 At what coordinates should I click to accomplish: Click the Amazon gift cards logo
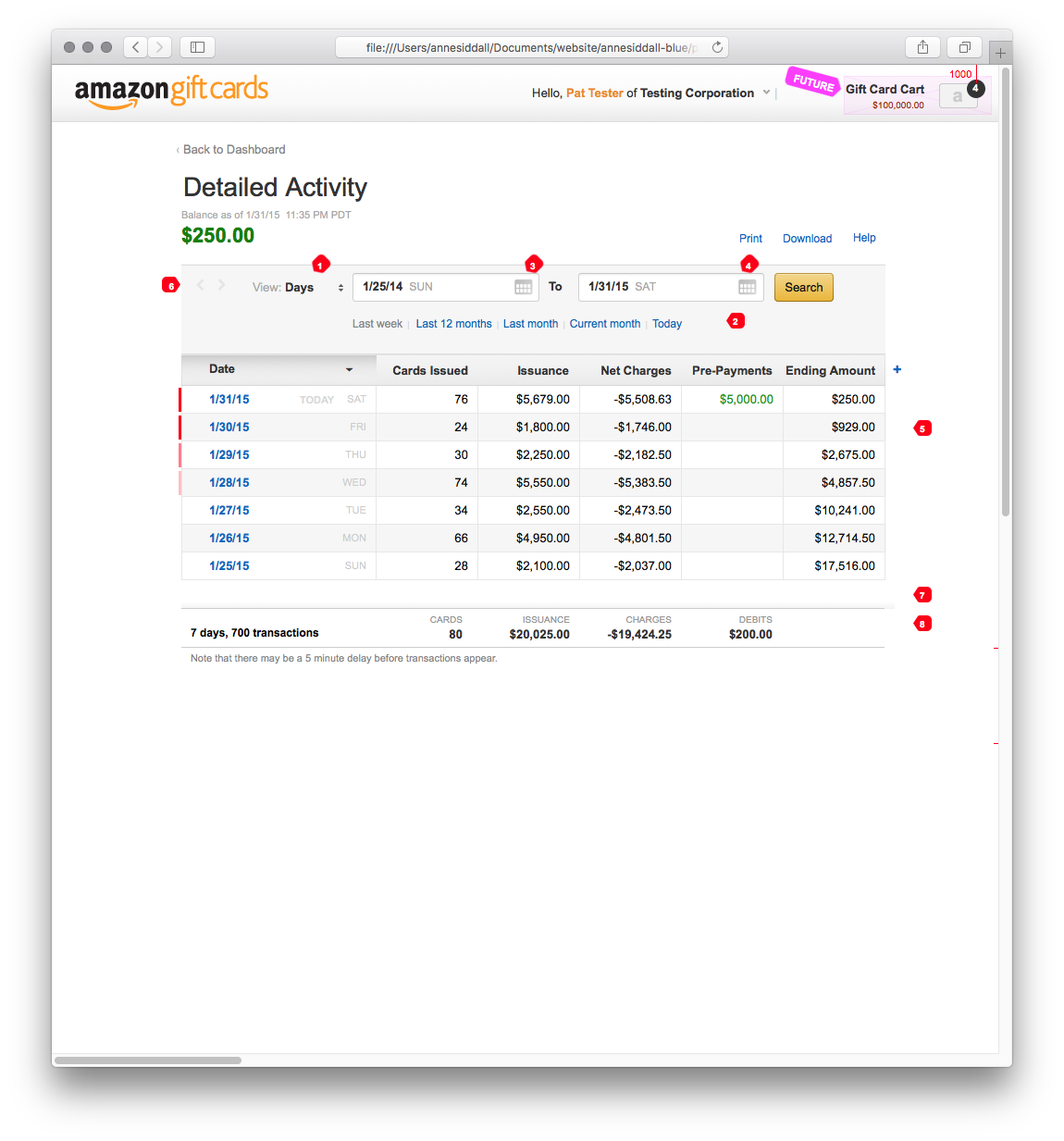click(x=171, y=92)
